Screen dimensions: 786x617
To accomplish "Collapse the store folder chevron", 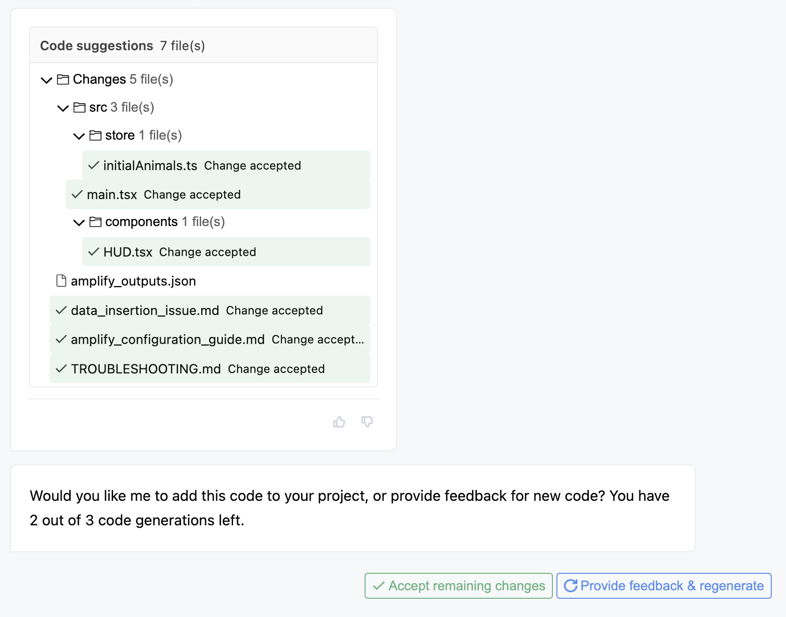I will (x=79, y=136).
